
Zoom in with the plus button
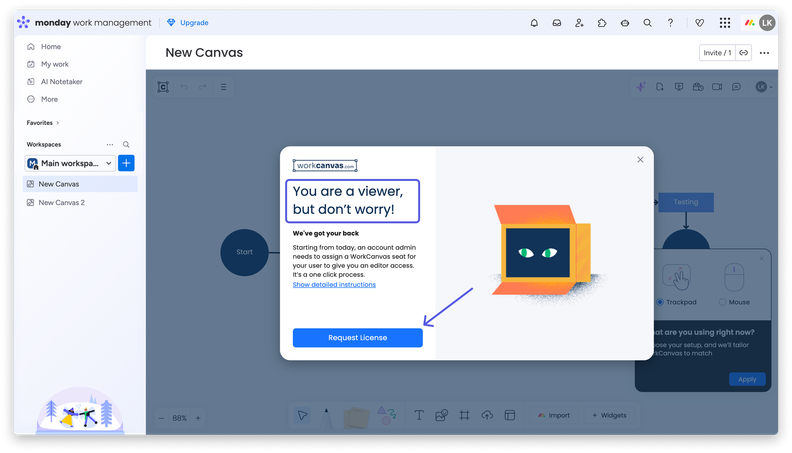coord(198,418)
